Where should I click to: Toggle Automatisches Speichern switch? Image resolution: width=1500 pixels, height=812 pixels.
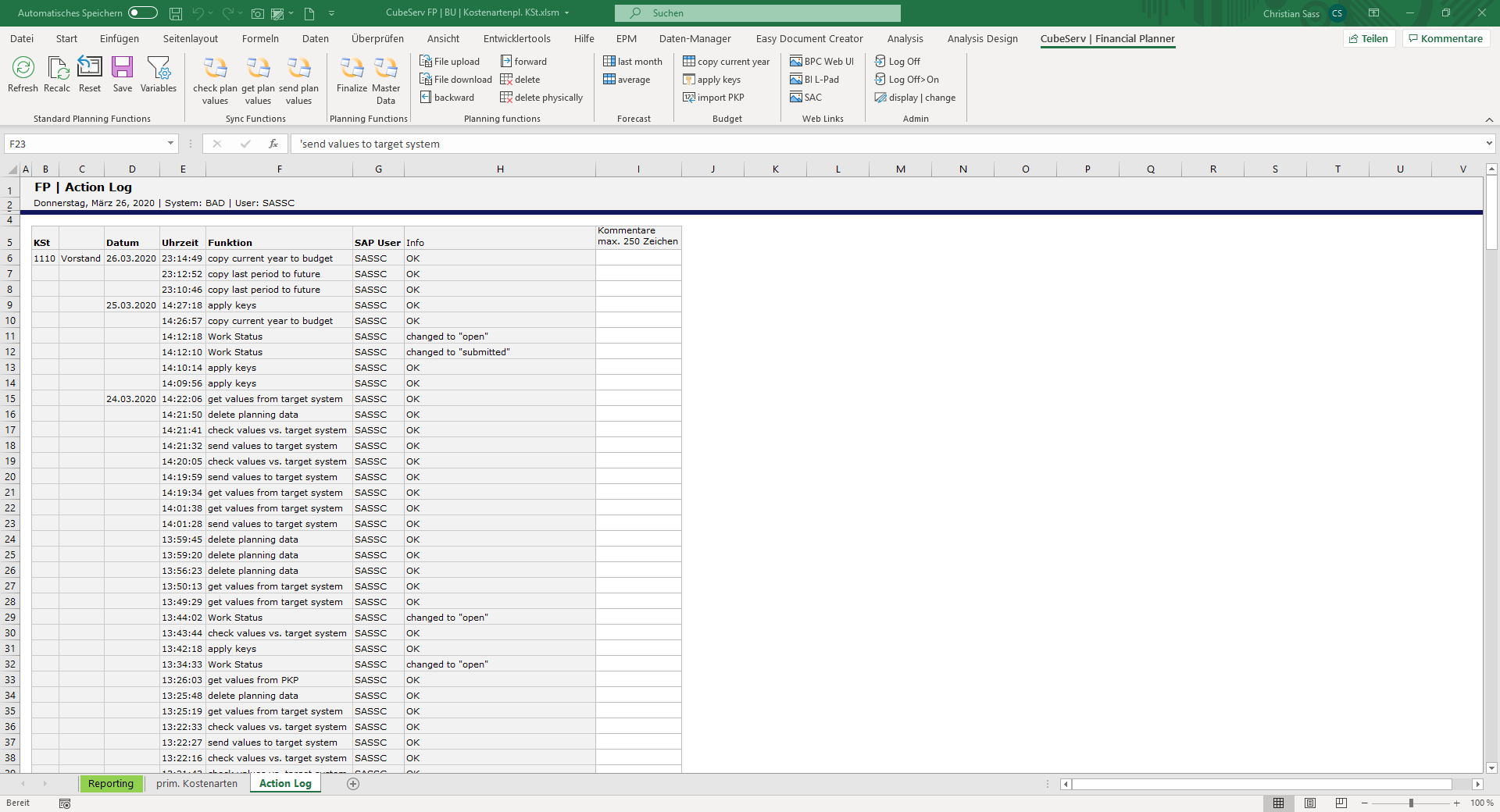pos(143,12)
